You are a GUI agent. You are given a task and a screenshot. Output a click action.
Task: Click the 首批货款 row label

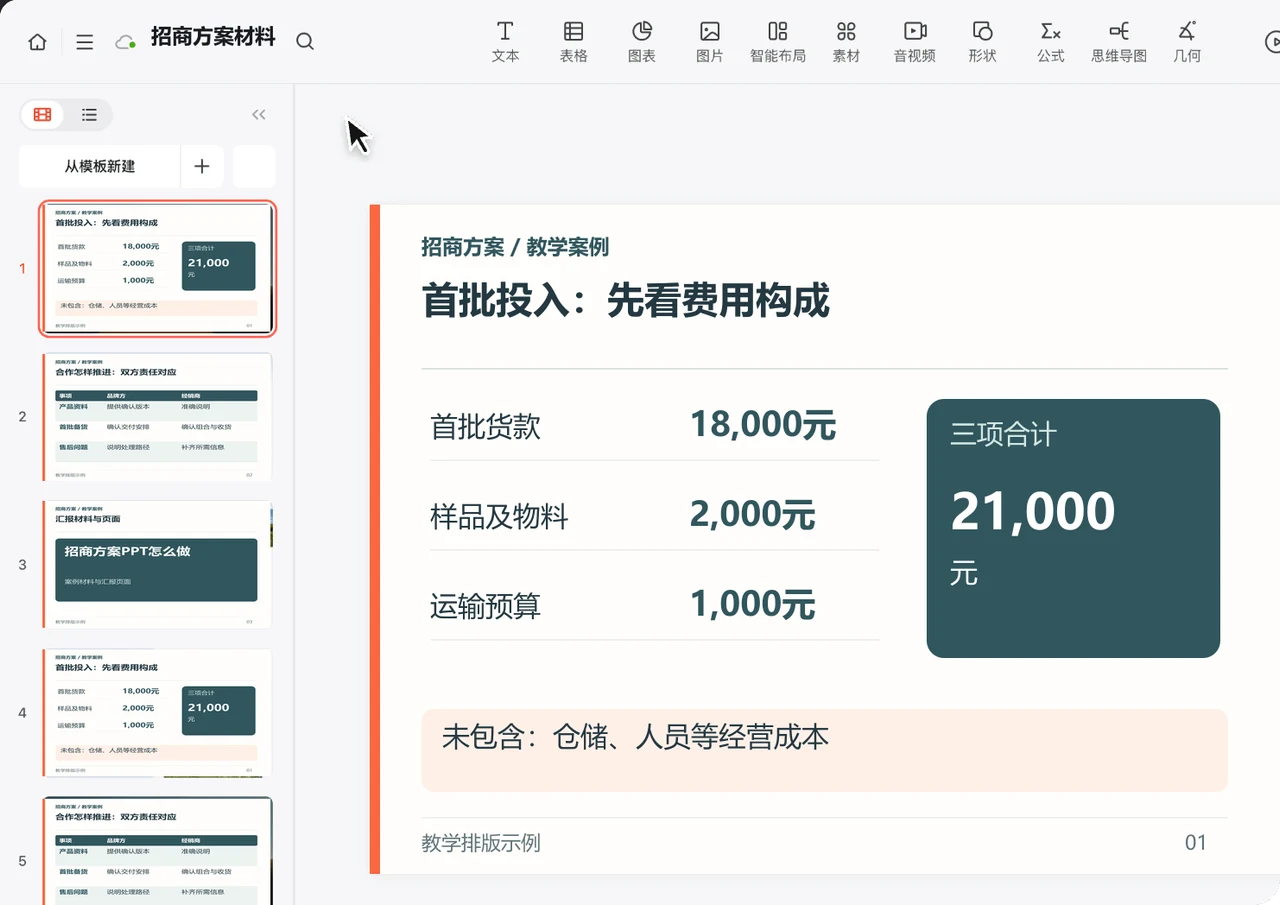tap(485, 427)
